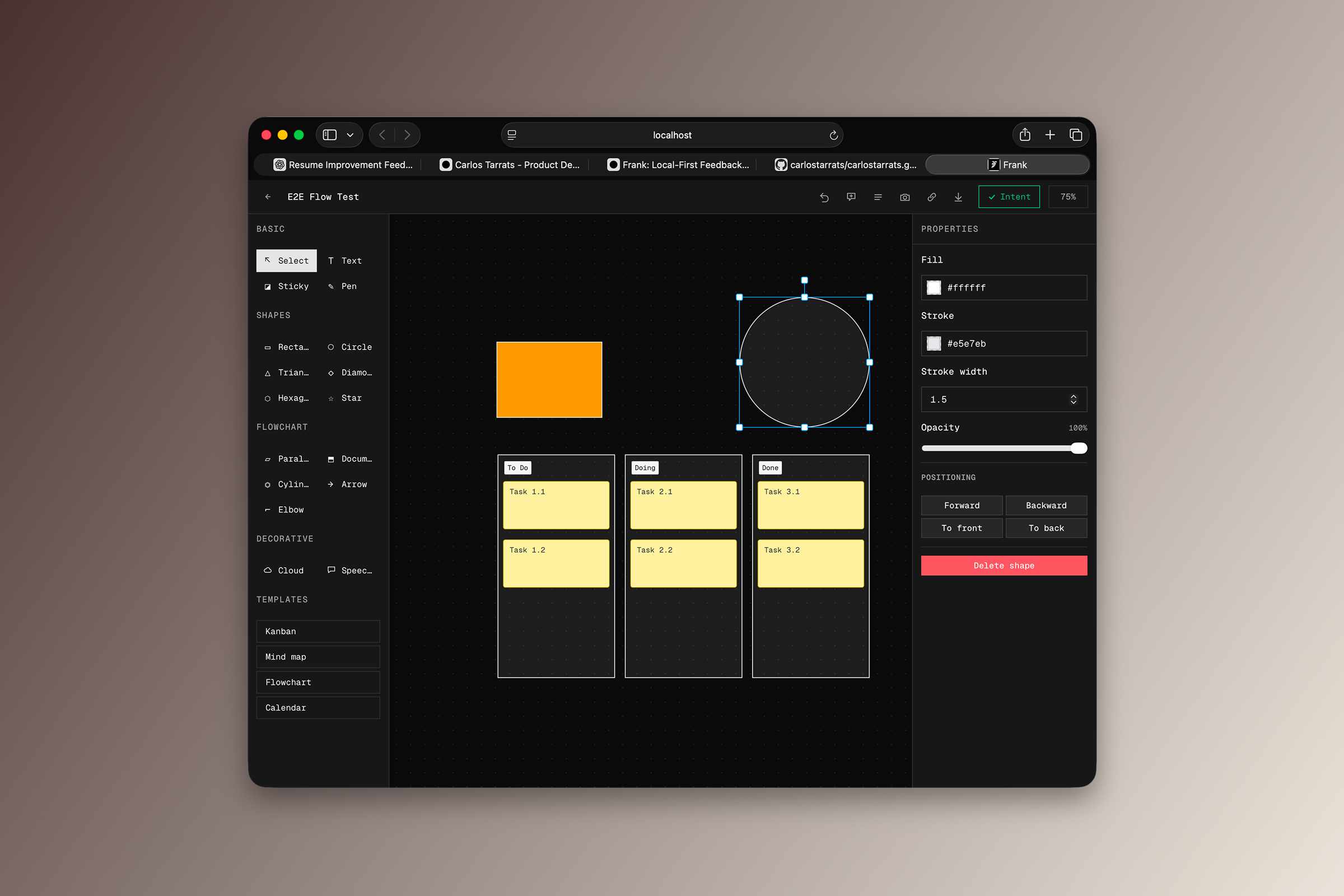This screenshot has height=896, width=1344.
Task: Open the Fill color swatch
Action: (x=934, y=287)
